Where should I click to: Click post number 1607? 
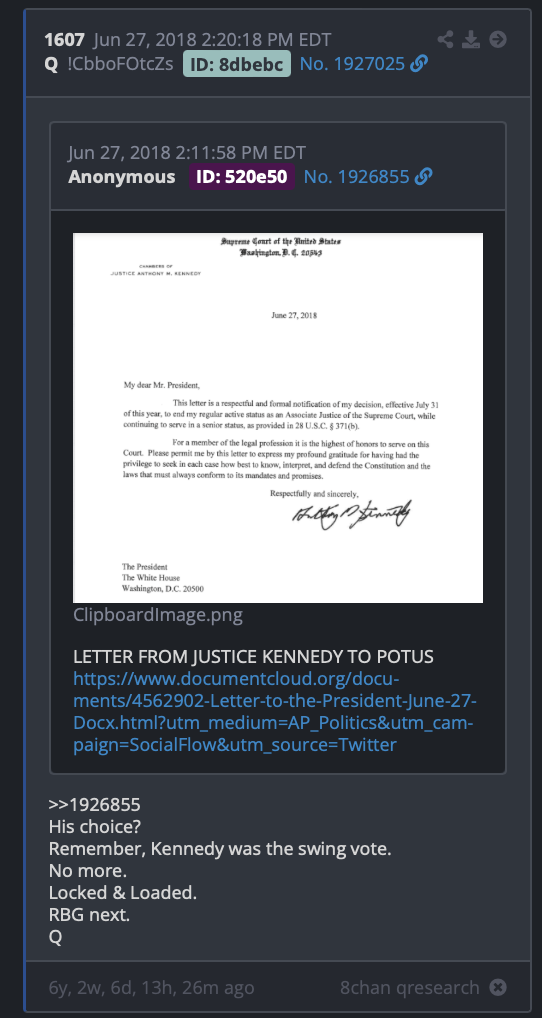pyautogui.click(x=64, y=40)
